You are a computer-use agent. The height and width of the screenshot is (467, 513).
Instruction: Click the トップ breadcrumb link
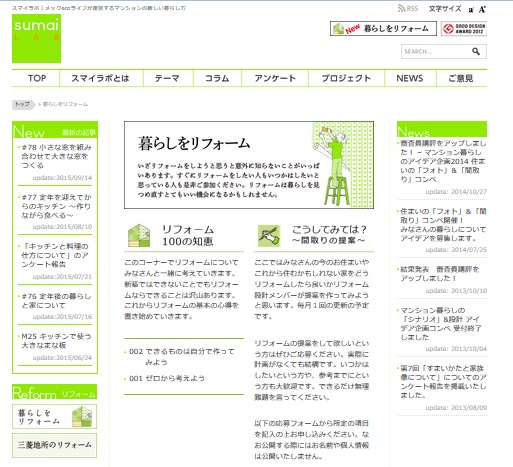tap(23, 104)
